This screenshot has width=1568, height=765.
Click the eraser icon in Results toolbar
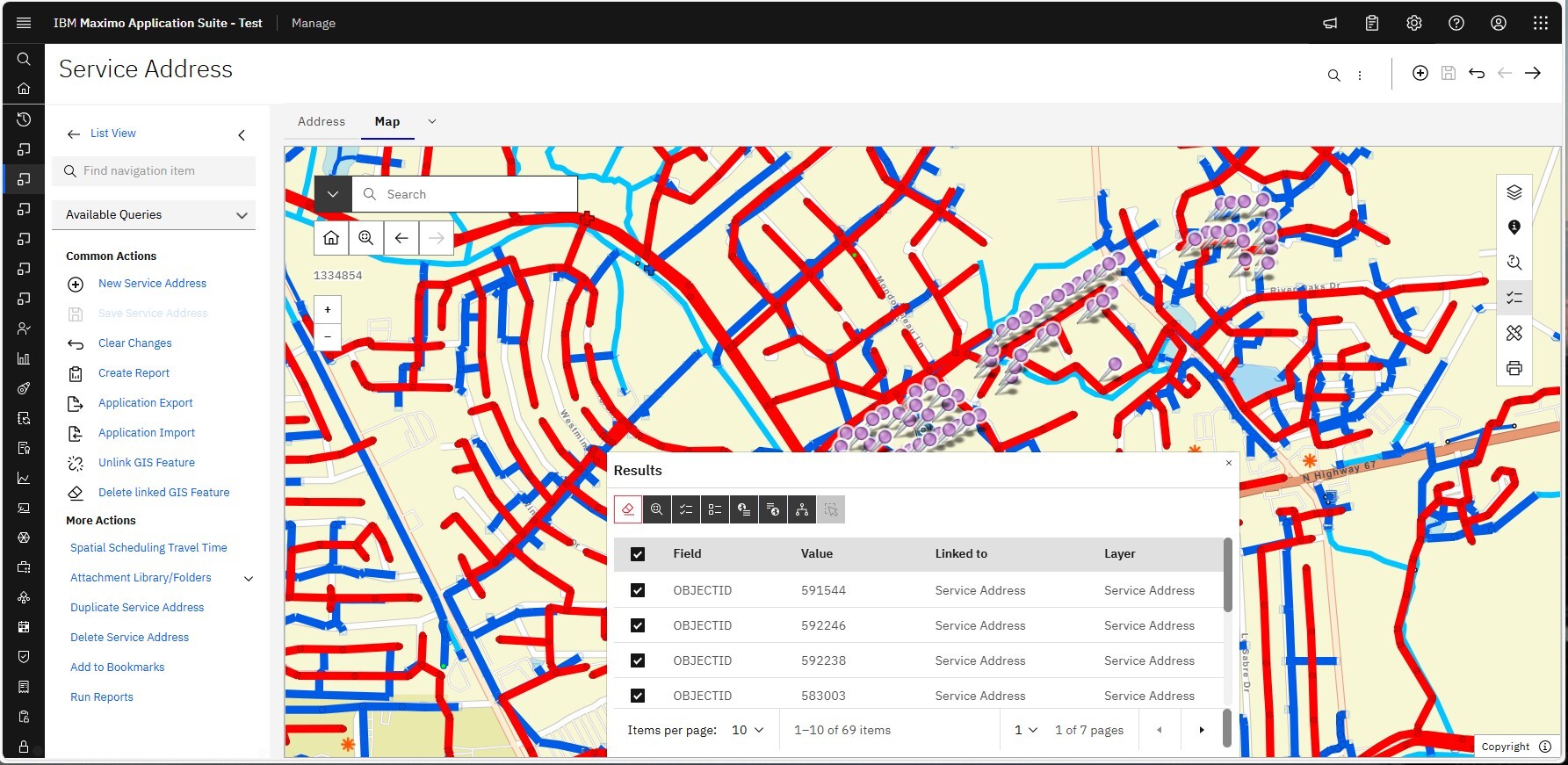628,509
